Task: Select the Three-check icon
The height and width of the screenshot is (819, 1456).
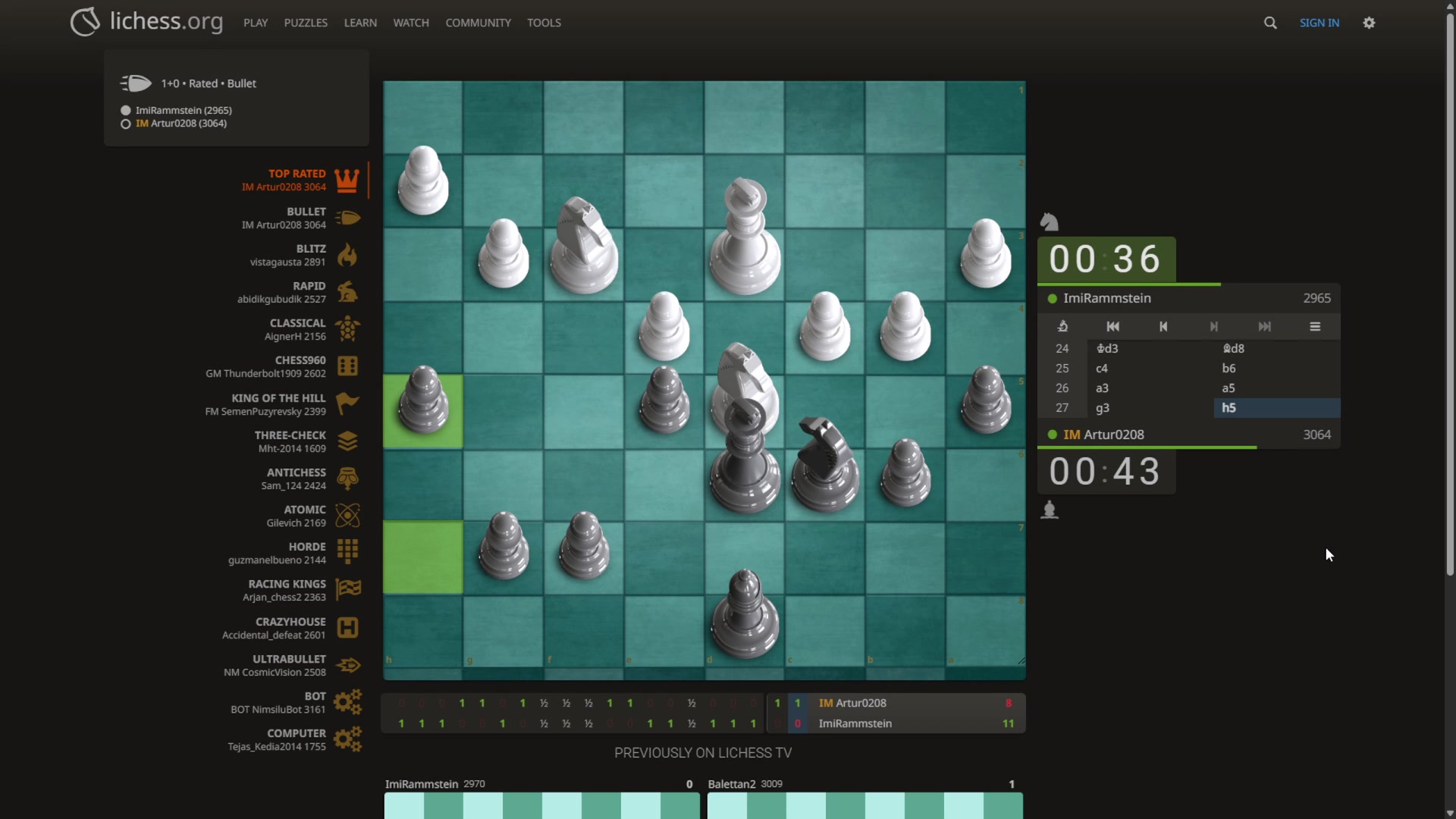Action: (x=347, y=441)
